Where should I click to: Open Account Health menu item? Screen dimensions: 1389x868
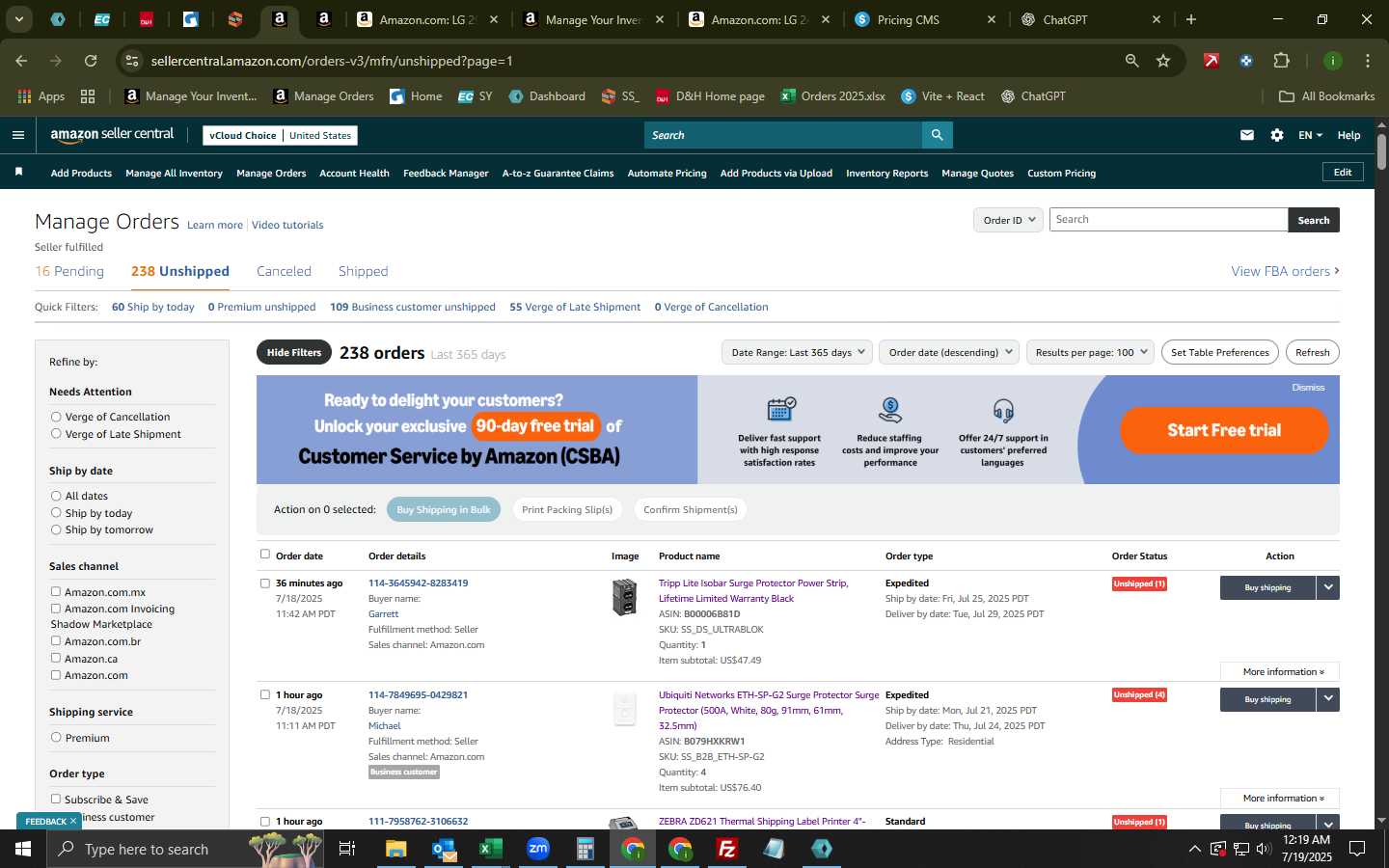(x=354, y=173)
